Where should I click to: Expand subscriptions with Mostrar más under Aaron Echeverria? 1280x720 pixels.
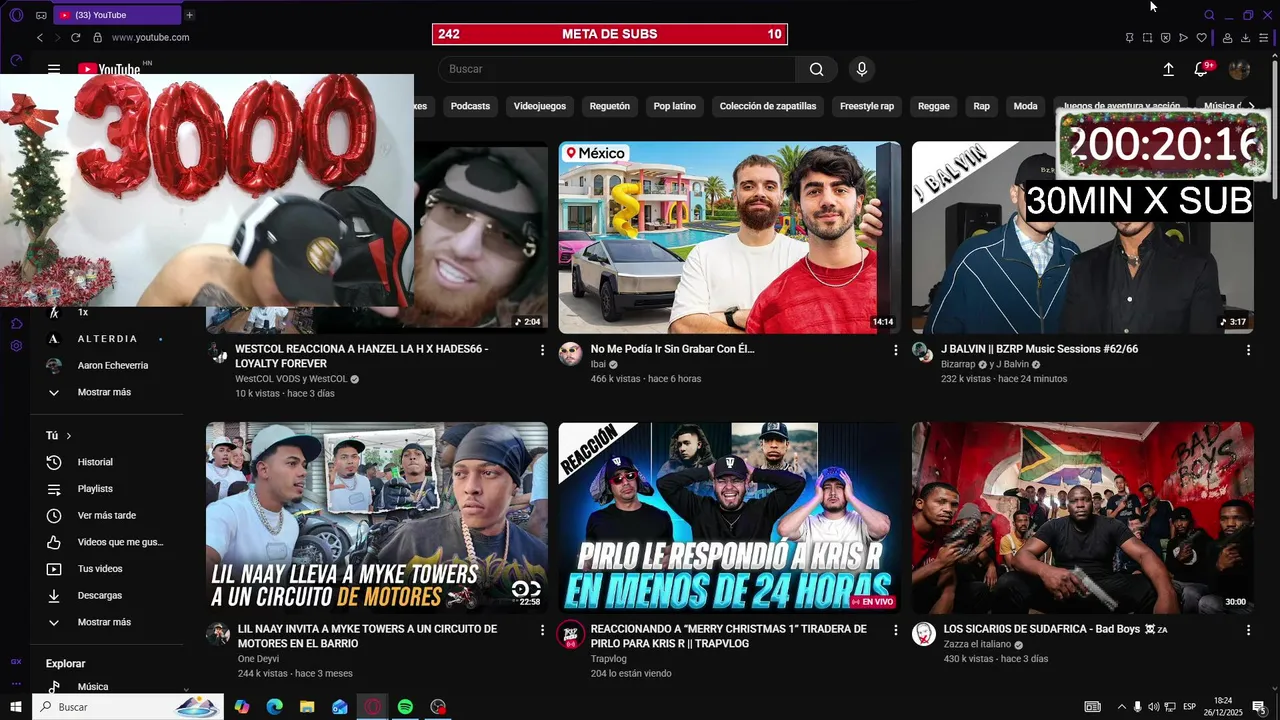click(x=104, y=392)
